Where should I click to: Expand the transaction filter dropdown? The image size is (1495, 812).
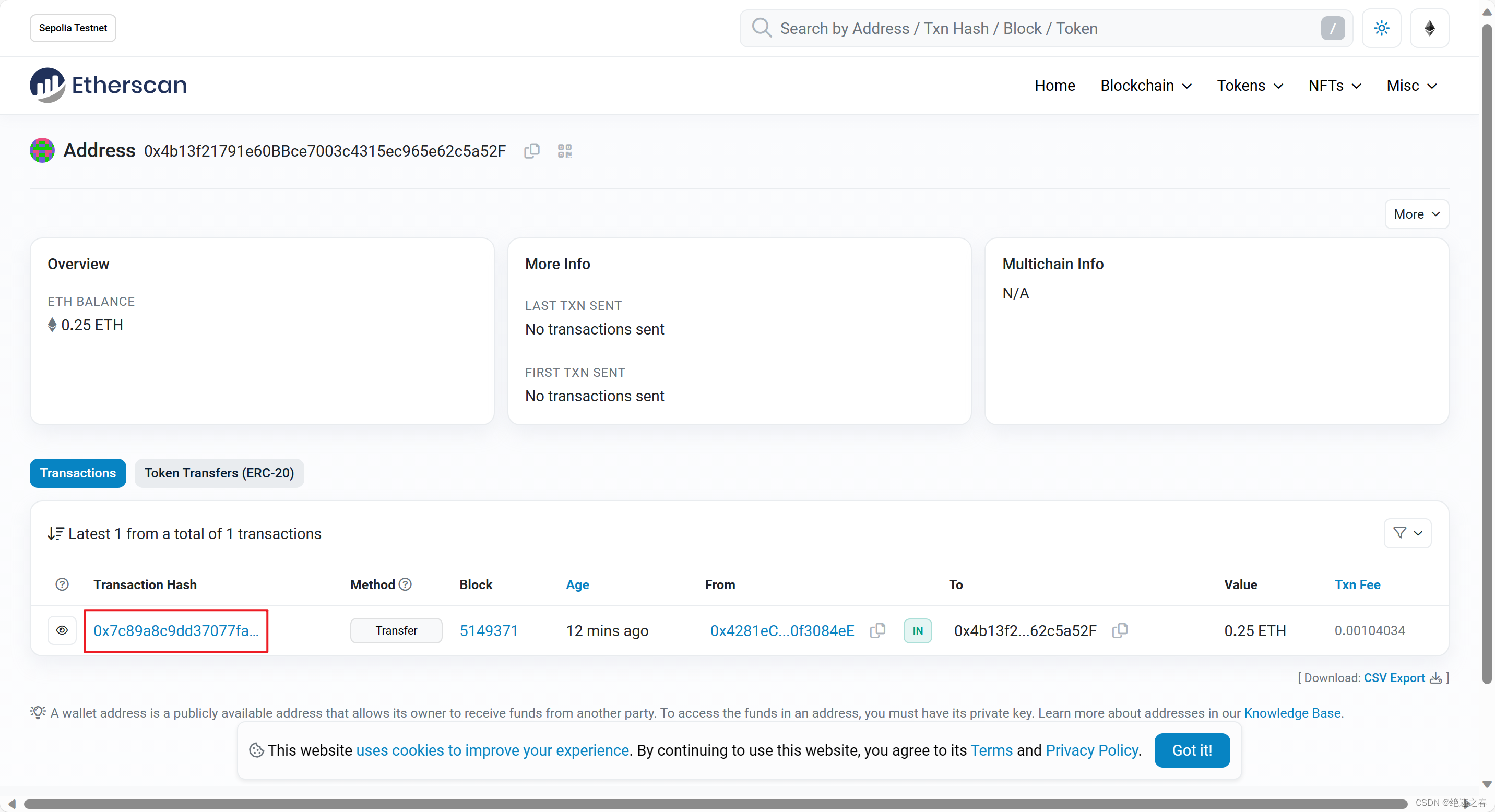click(1407, 533)
